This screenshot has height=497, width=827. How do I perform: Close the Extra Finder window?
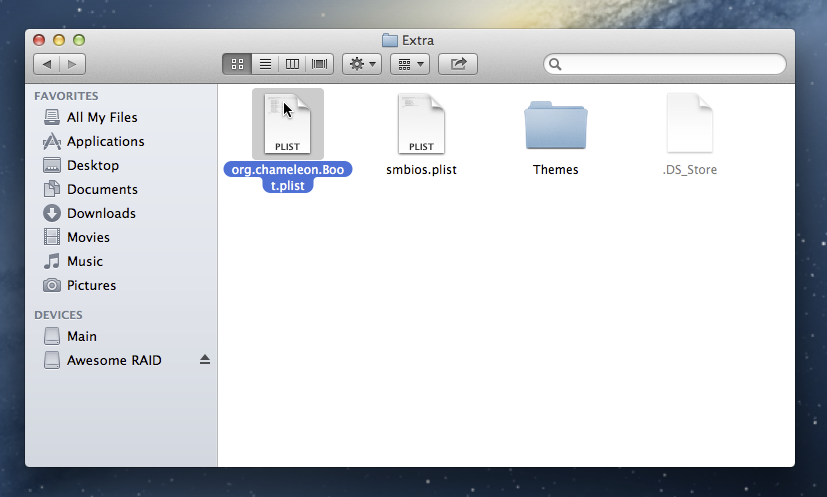39,40
